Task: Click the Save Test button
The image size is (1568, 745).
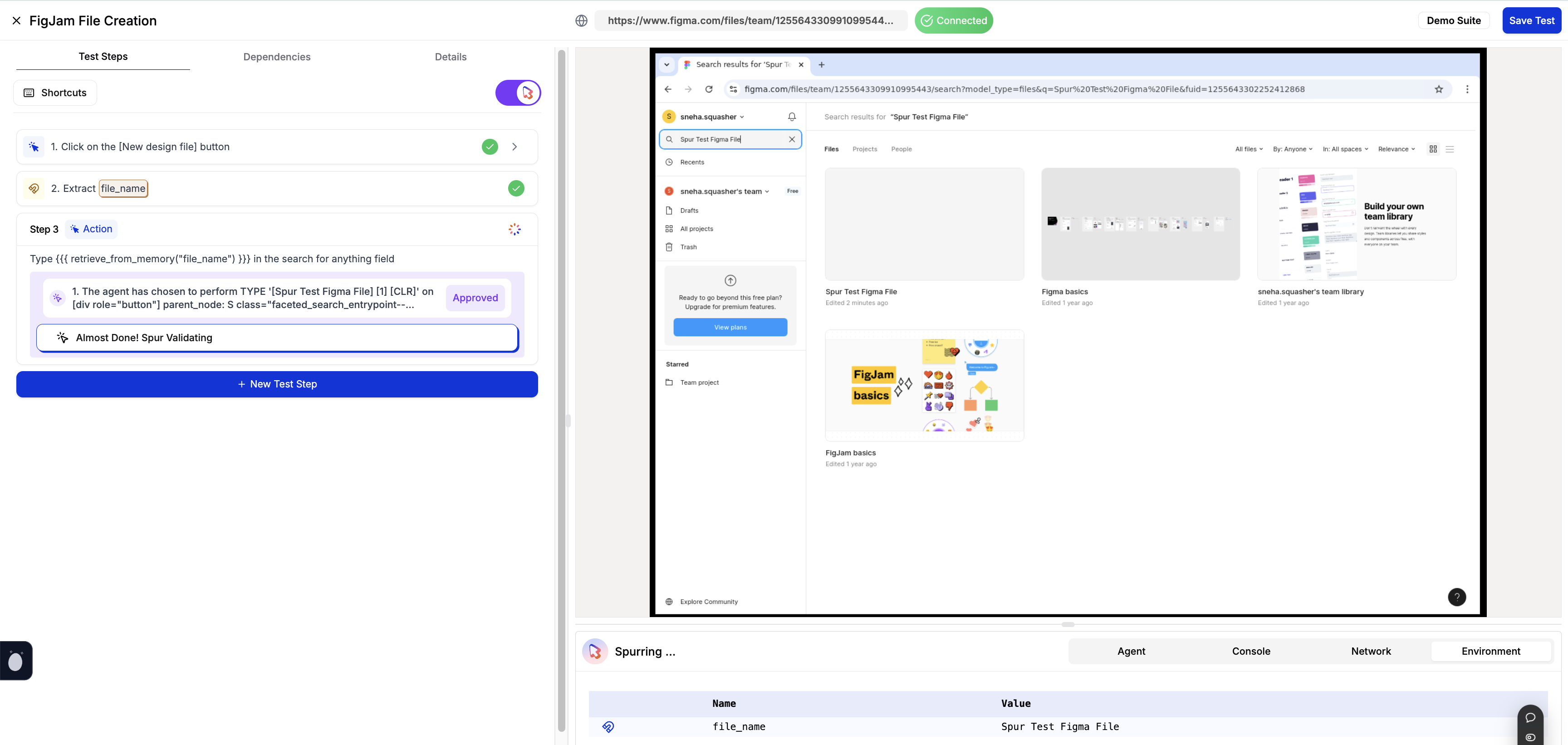Action: [1532, 21]
